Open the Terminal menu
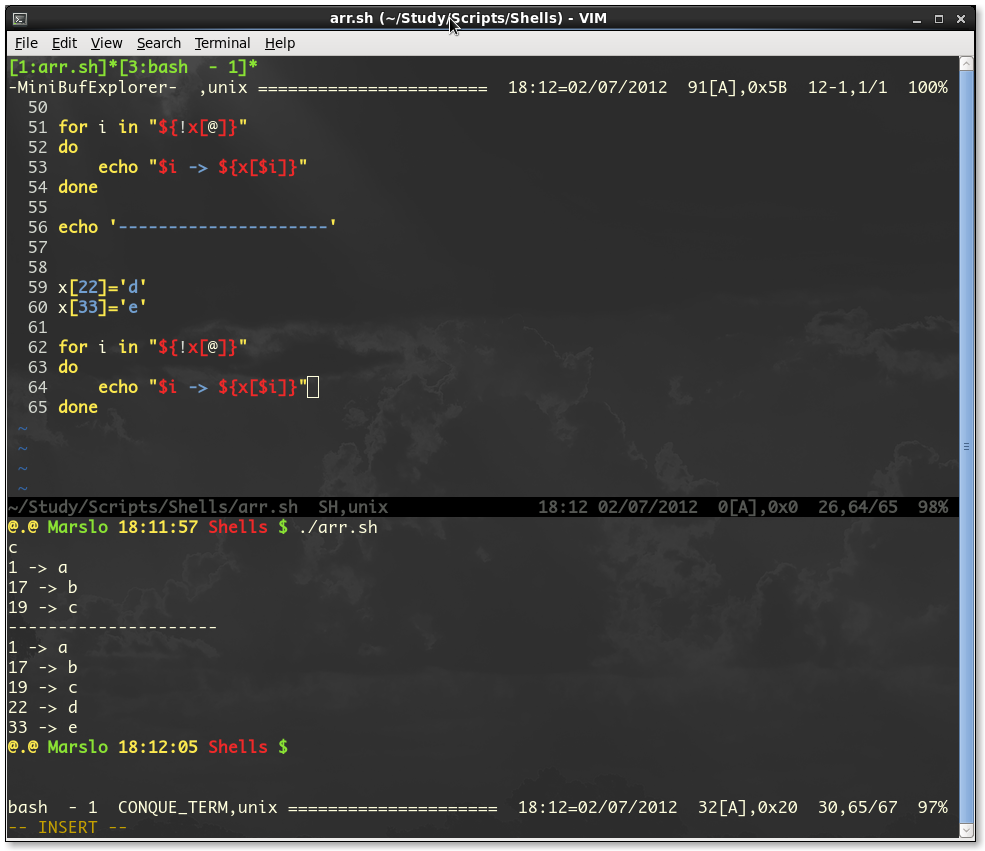The image size is (985, 851). click(x=222, y=43)
